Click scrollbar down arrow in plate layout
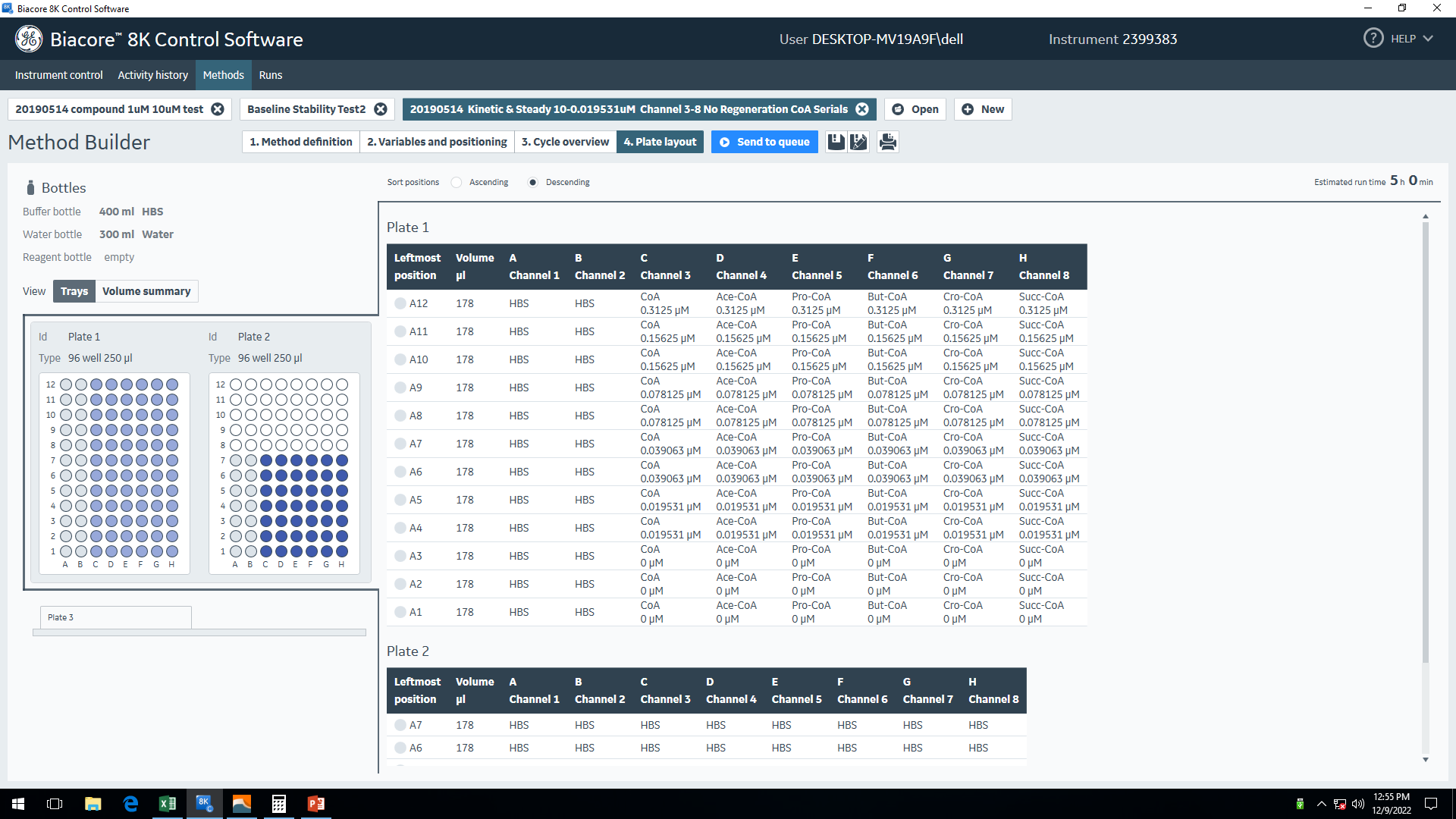Viewport: 1456px width, 819px height. (x=1426, y=759)
